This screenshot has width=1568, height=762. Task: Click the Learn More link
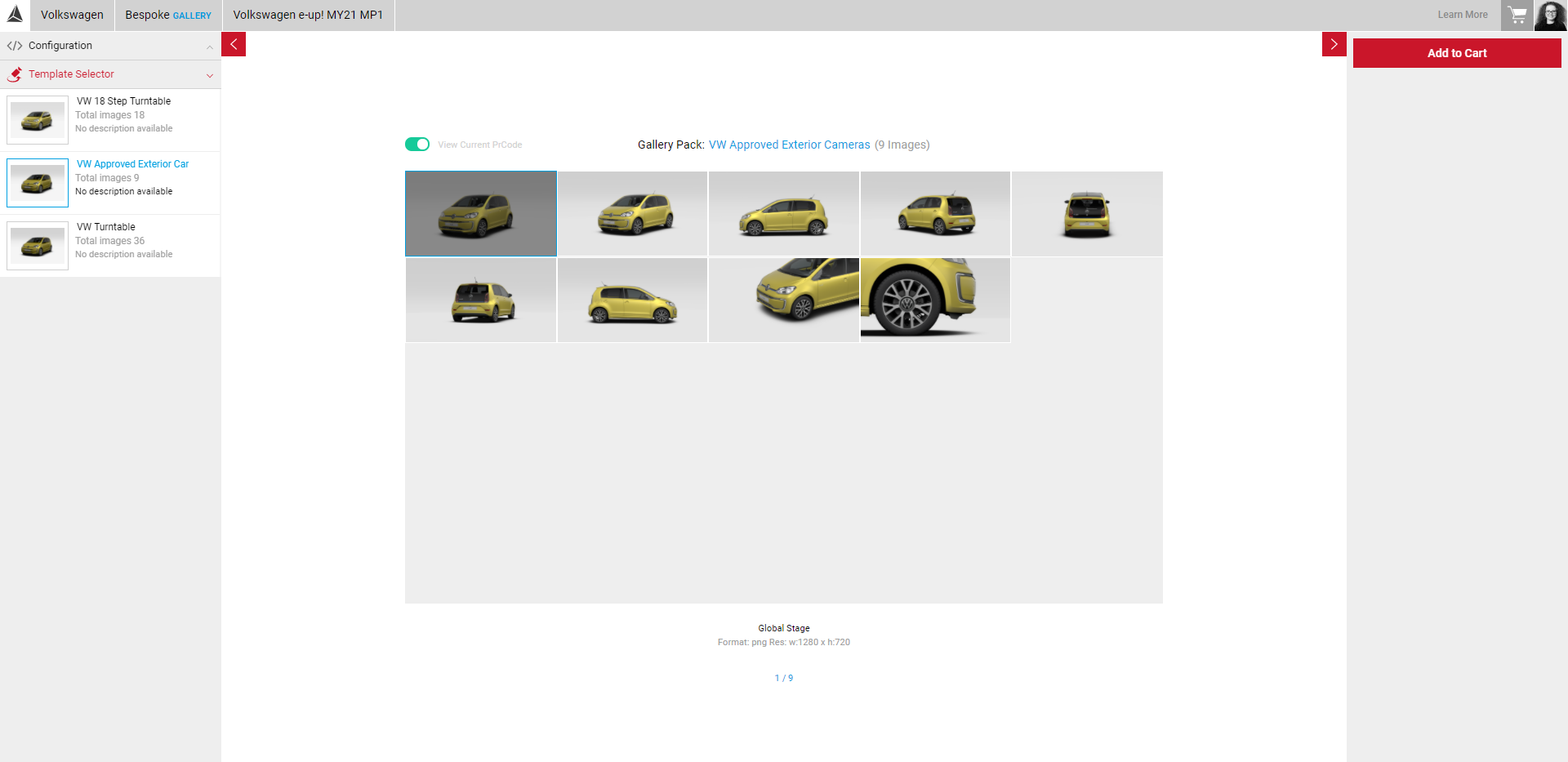click(x=1463, y=15)
